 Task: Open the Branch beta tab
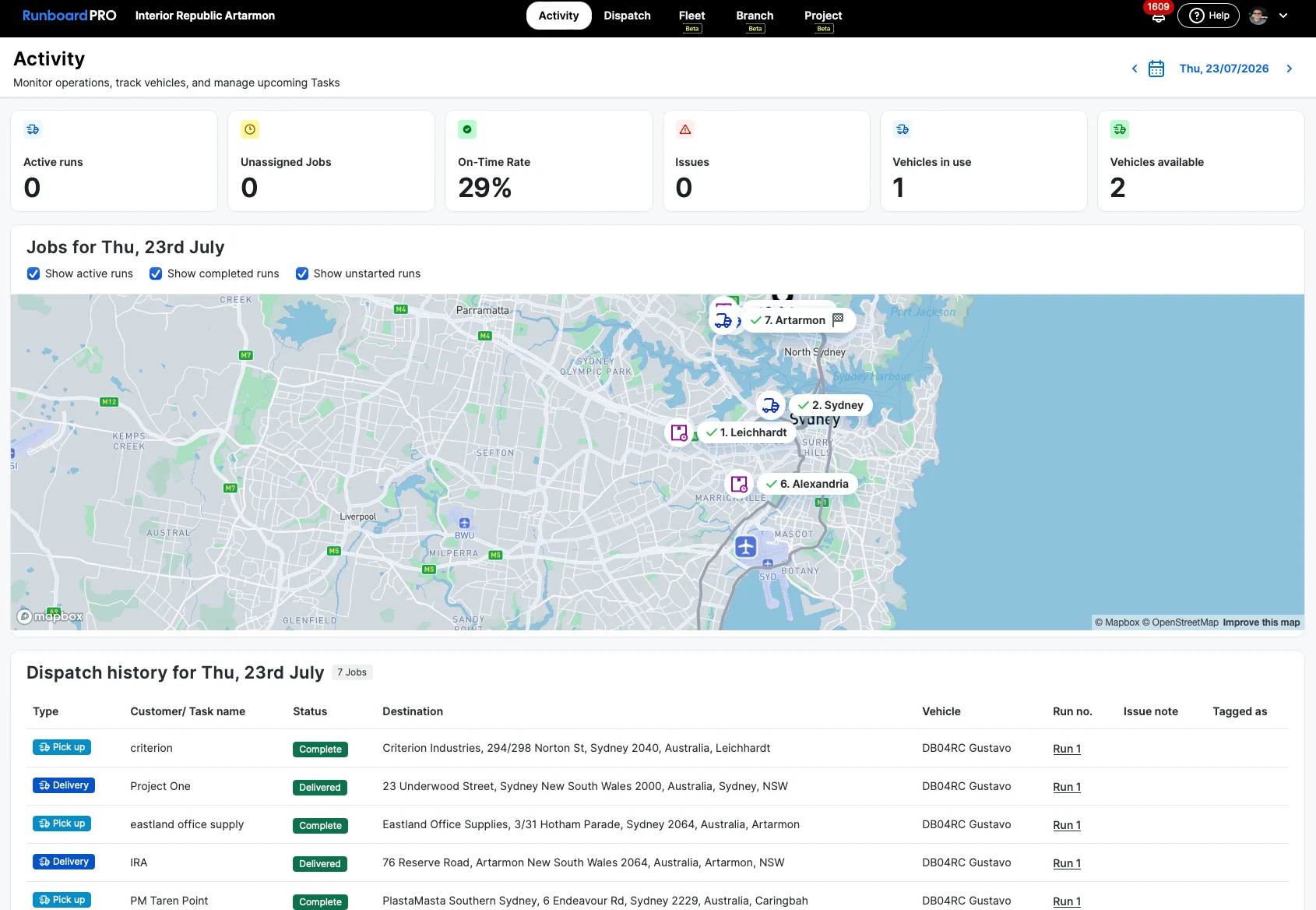(x=755, y=19)
